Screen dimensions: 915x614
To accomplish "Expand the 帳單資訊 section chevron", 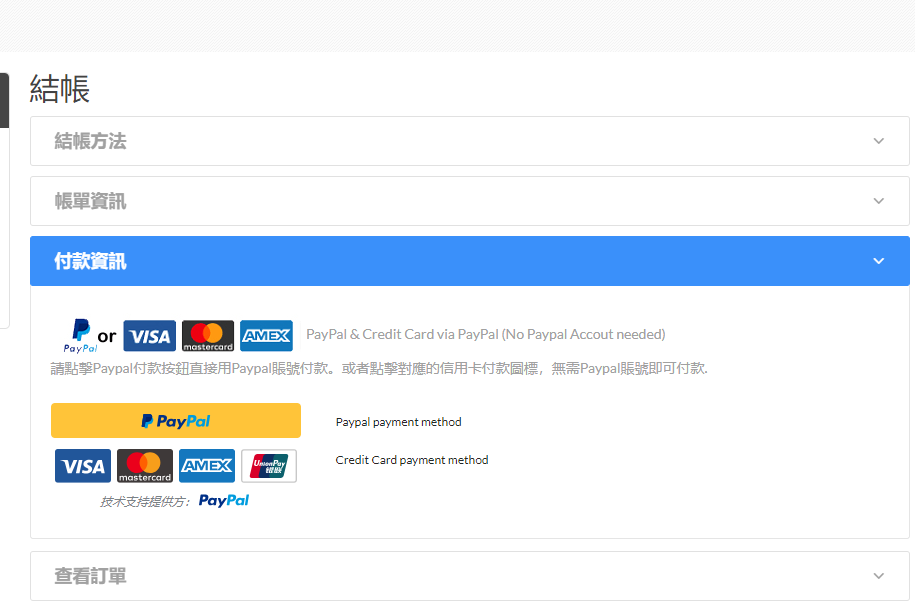I will (878, 201).
